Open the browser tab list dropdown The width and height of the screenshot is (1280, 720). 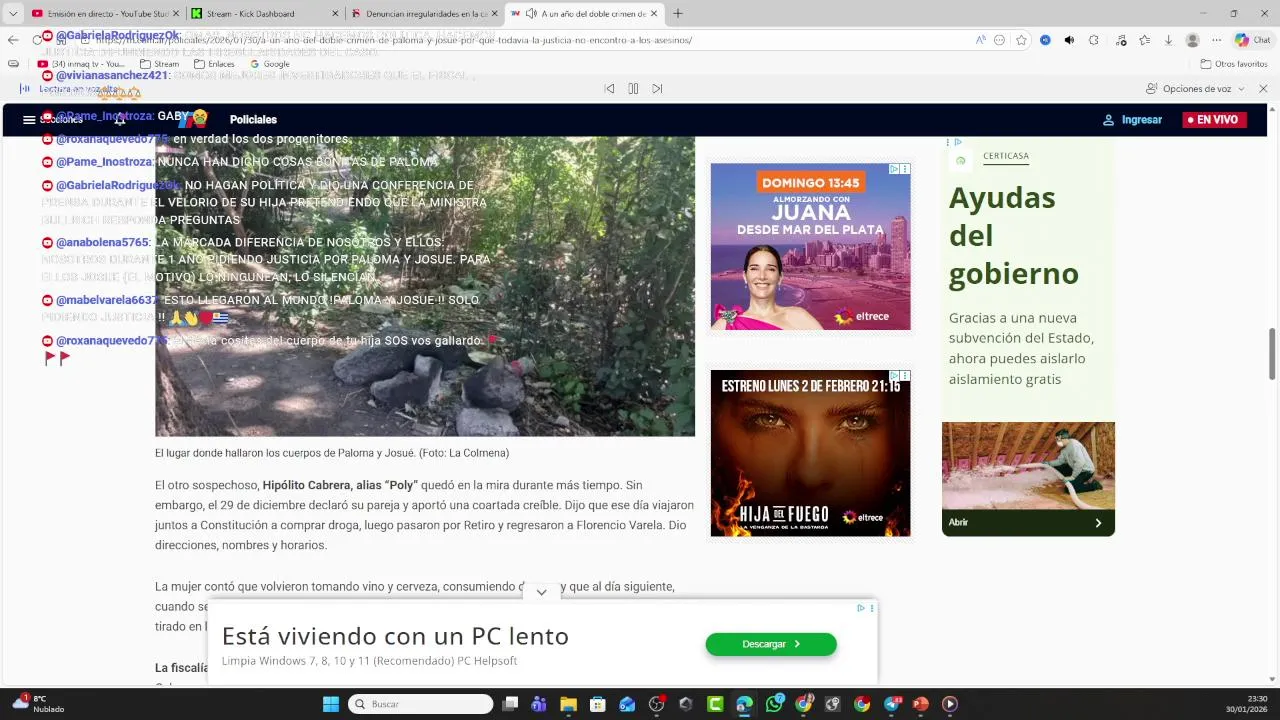pos(13,14)
